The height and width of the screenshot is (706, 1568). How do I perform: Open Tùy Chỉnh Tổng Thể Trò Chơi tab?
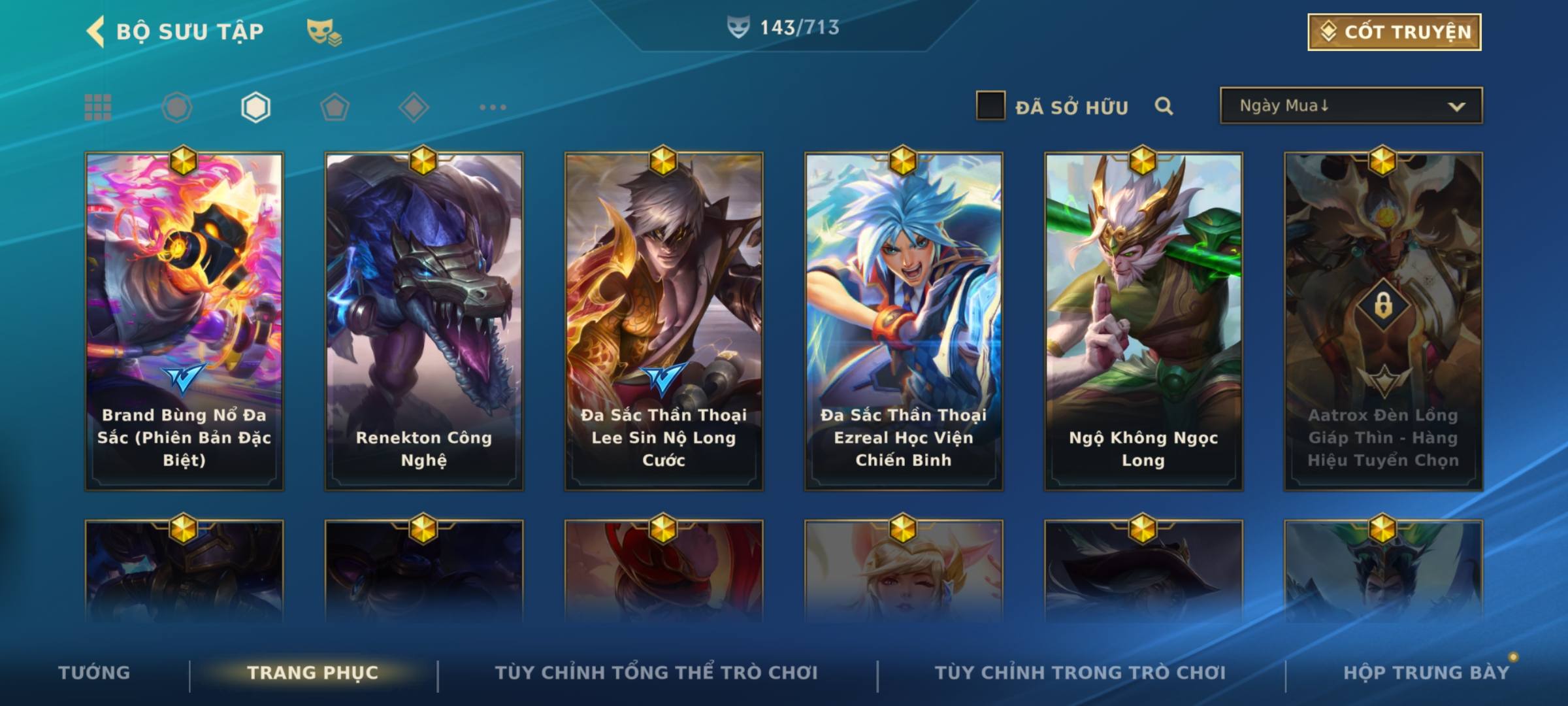coord(656,672)
